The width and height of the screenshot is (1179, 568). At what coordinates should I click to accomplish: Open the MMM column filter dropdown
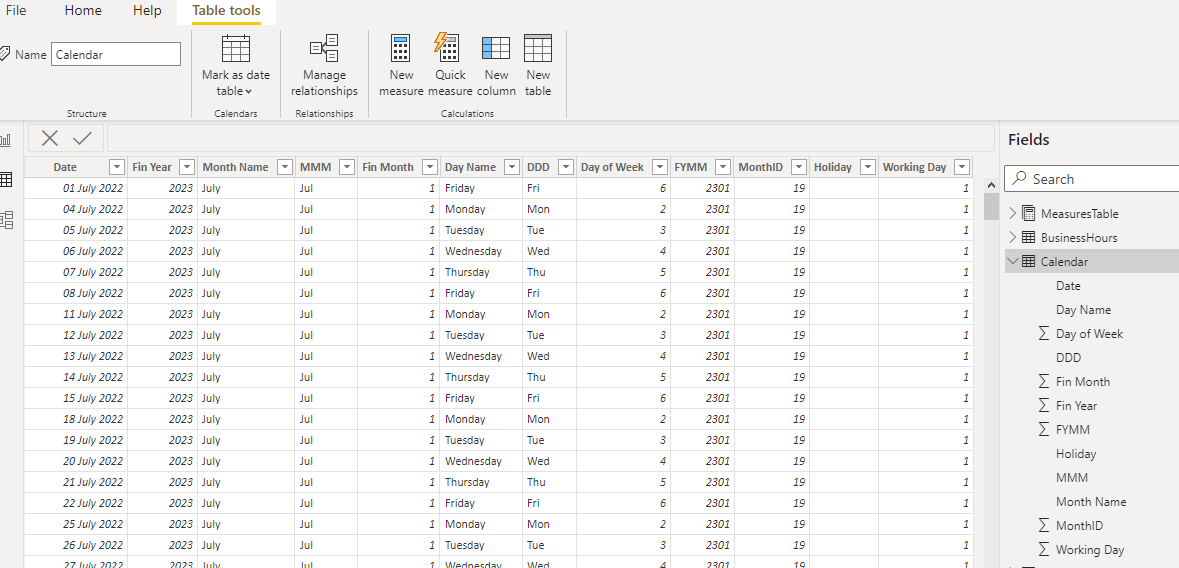347,167
